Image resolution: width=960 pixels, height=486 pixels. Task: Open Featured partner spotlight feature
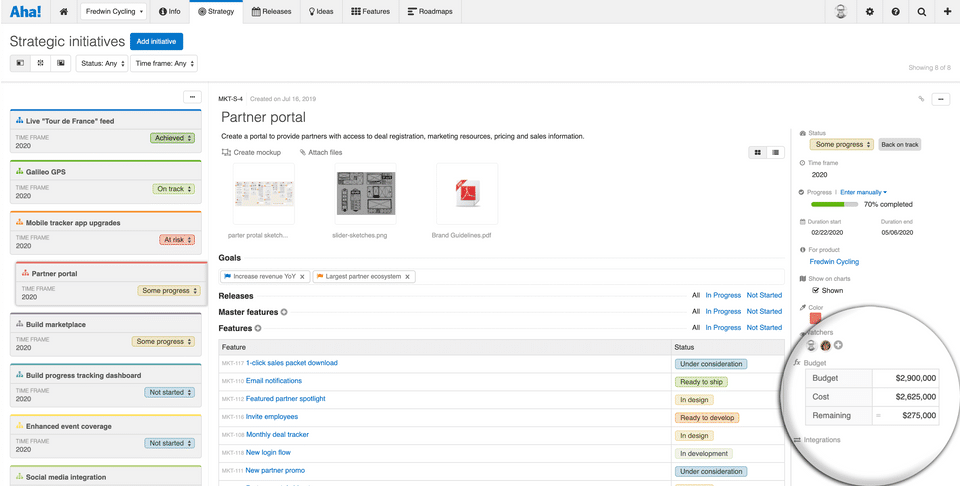click(x=285, y=399)
